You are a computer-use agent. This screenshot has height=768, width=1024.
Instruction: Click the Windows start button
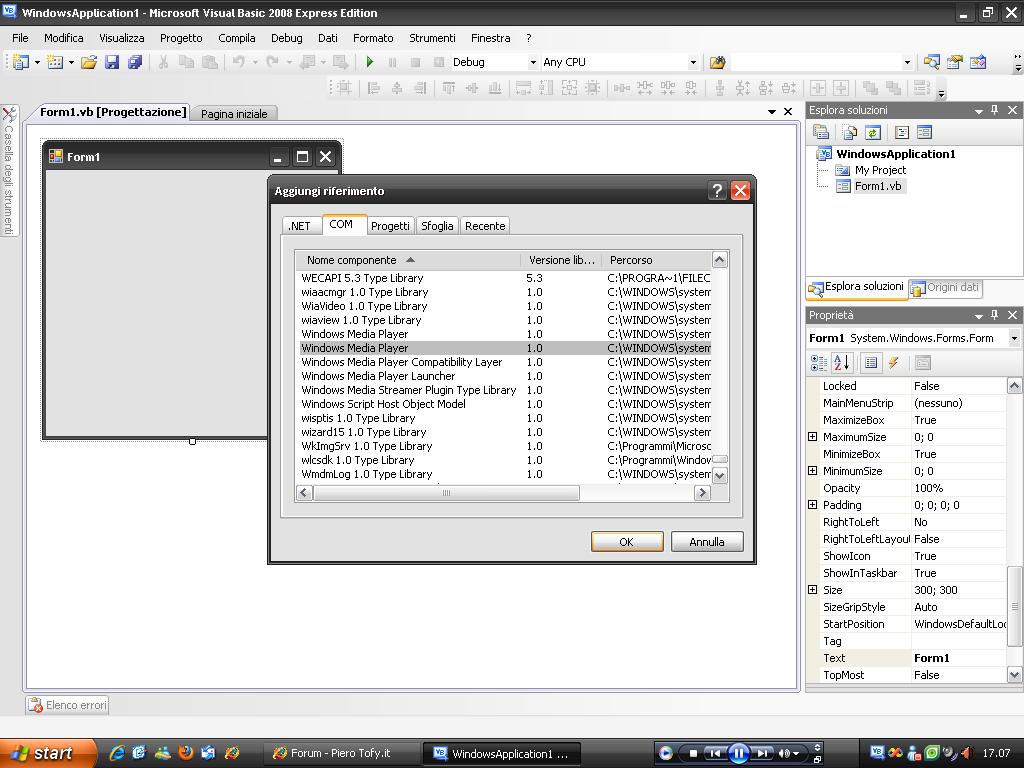(47, 753)
